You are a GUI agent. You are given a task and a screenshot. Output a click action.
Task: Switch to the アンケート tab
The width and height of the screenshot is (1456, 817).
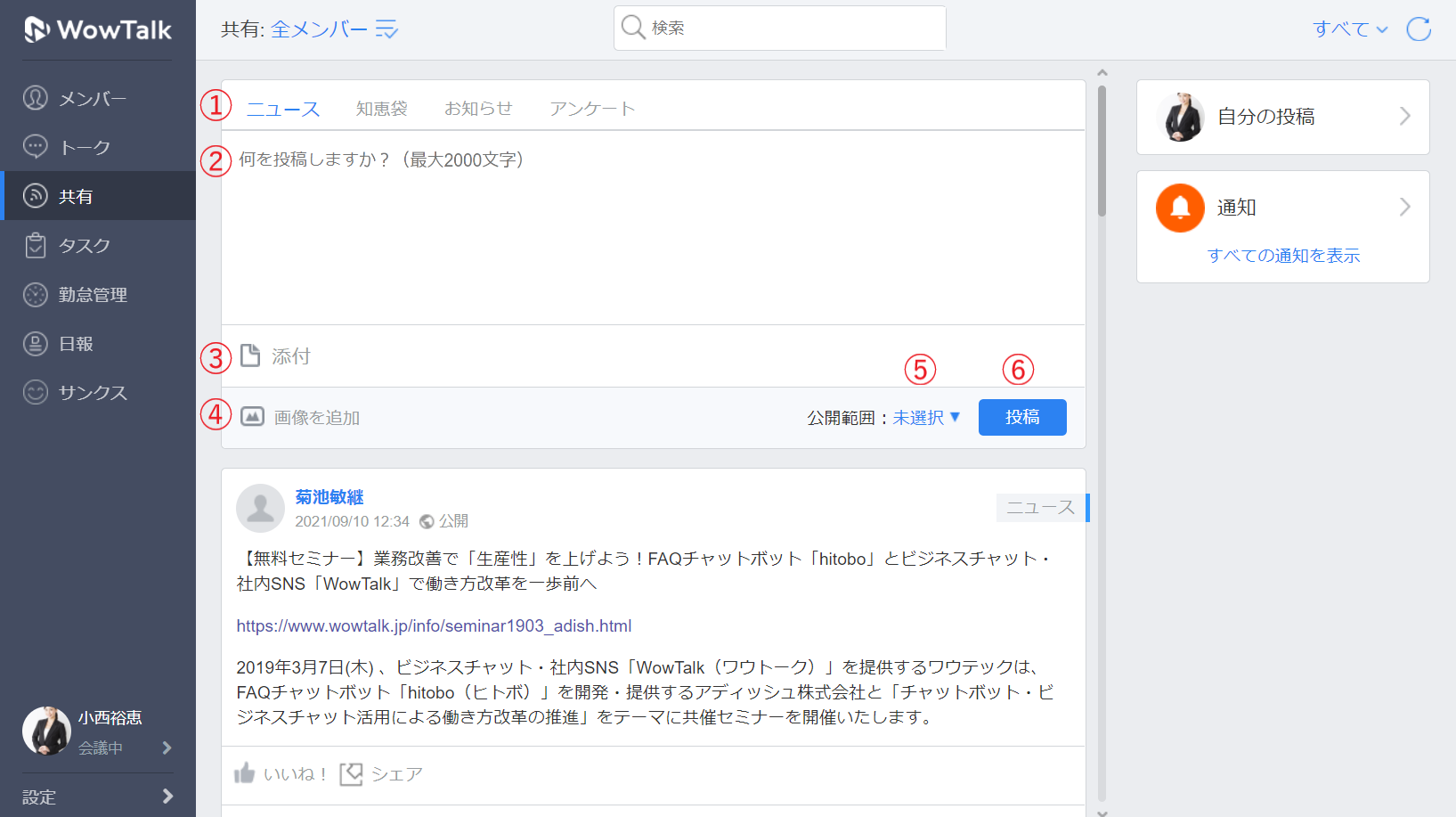(592, 109)
